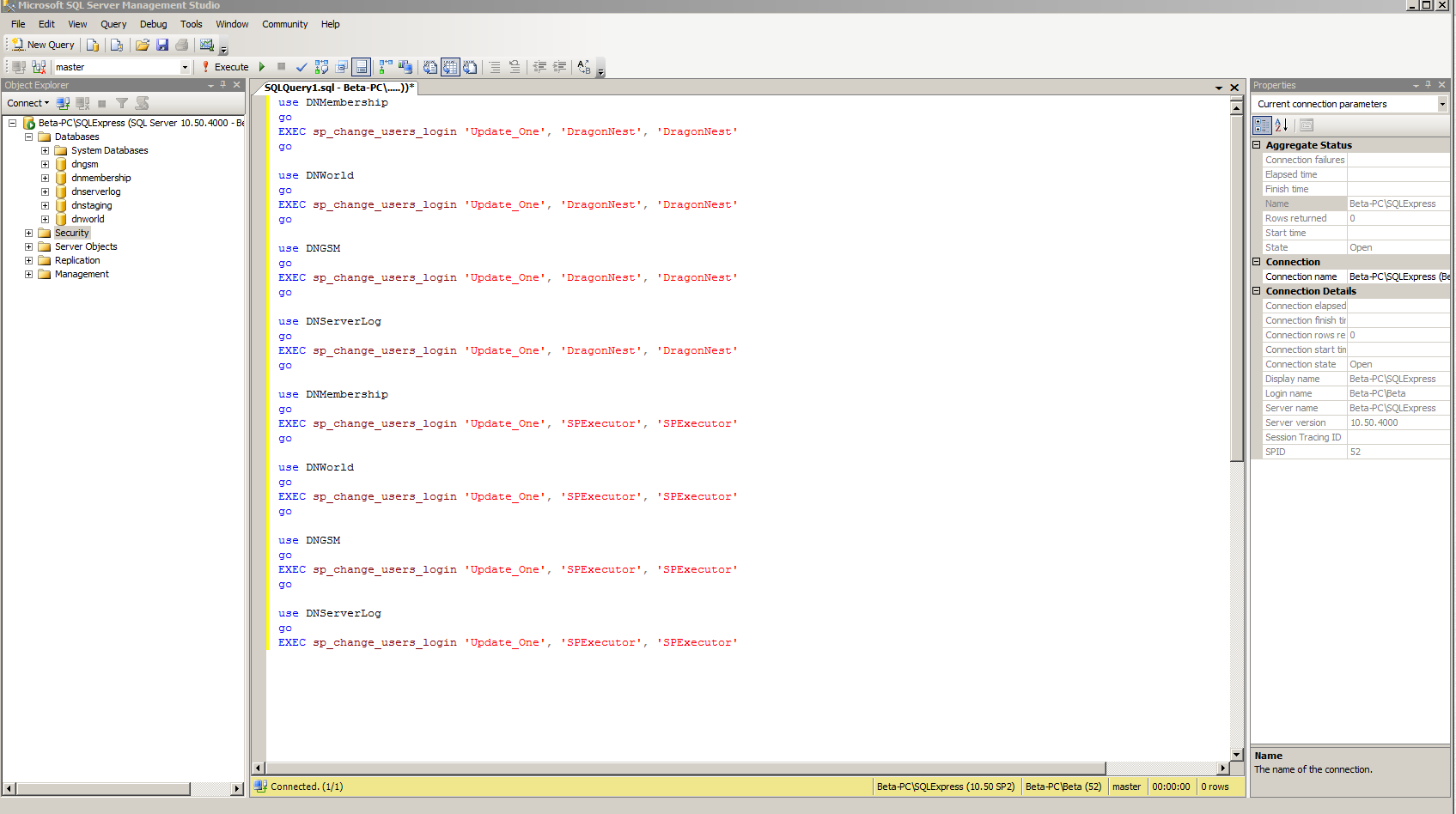1456x814 pixels.
Task: Switch output to Results to Grid
Action: (x=450, y=67)
